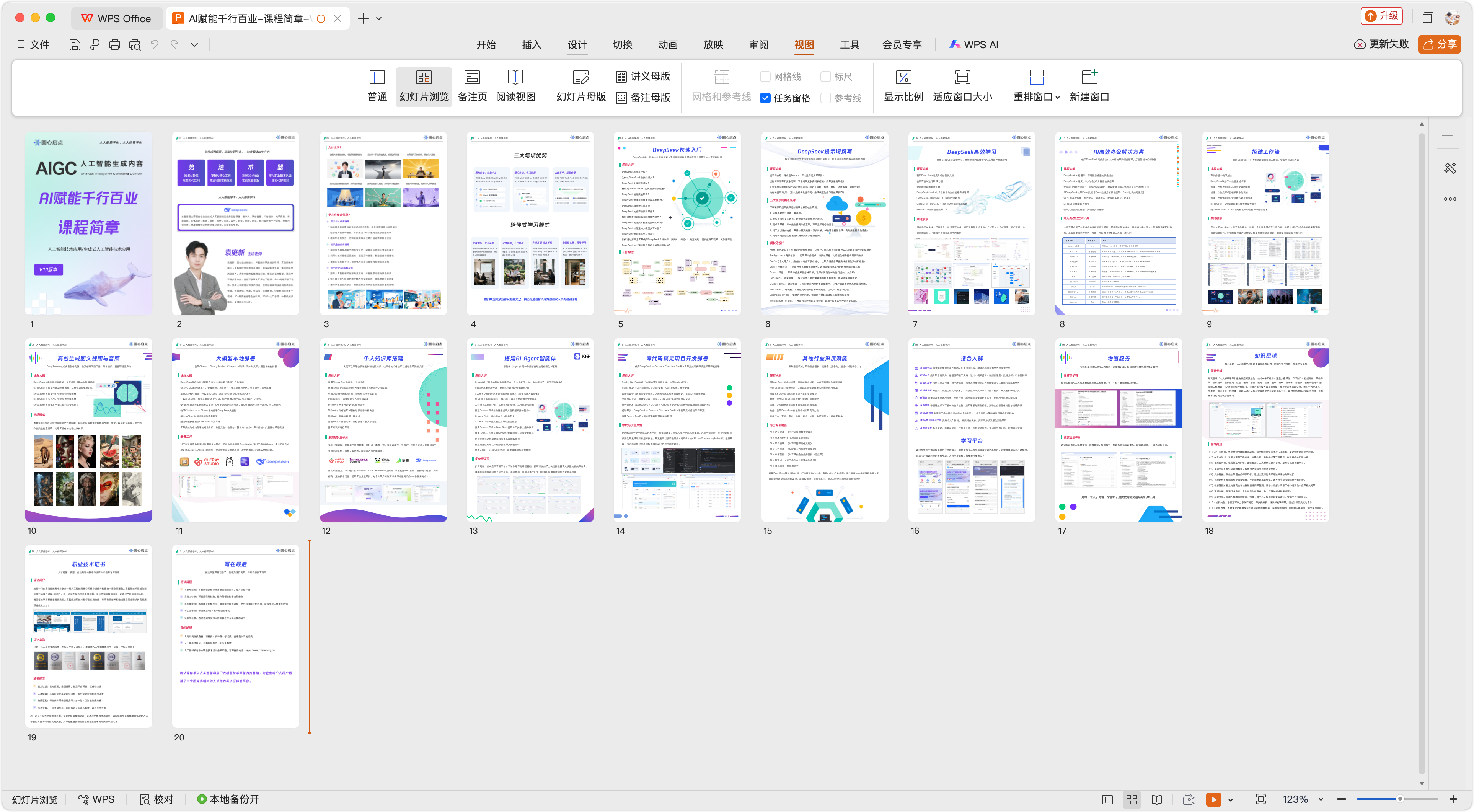1474x812 pixels.
Task: Uncheck the Task Pane checkbox (任务窗格)
Action: coord(765,98)
